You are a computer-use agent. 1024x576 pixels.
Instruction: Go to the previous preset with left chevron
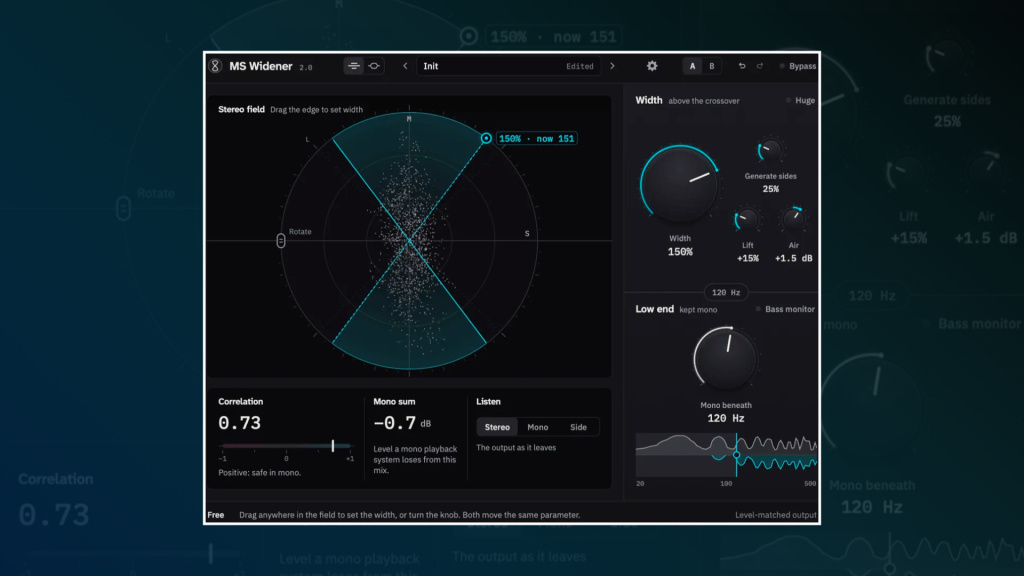(405, 66)
